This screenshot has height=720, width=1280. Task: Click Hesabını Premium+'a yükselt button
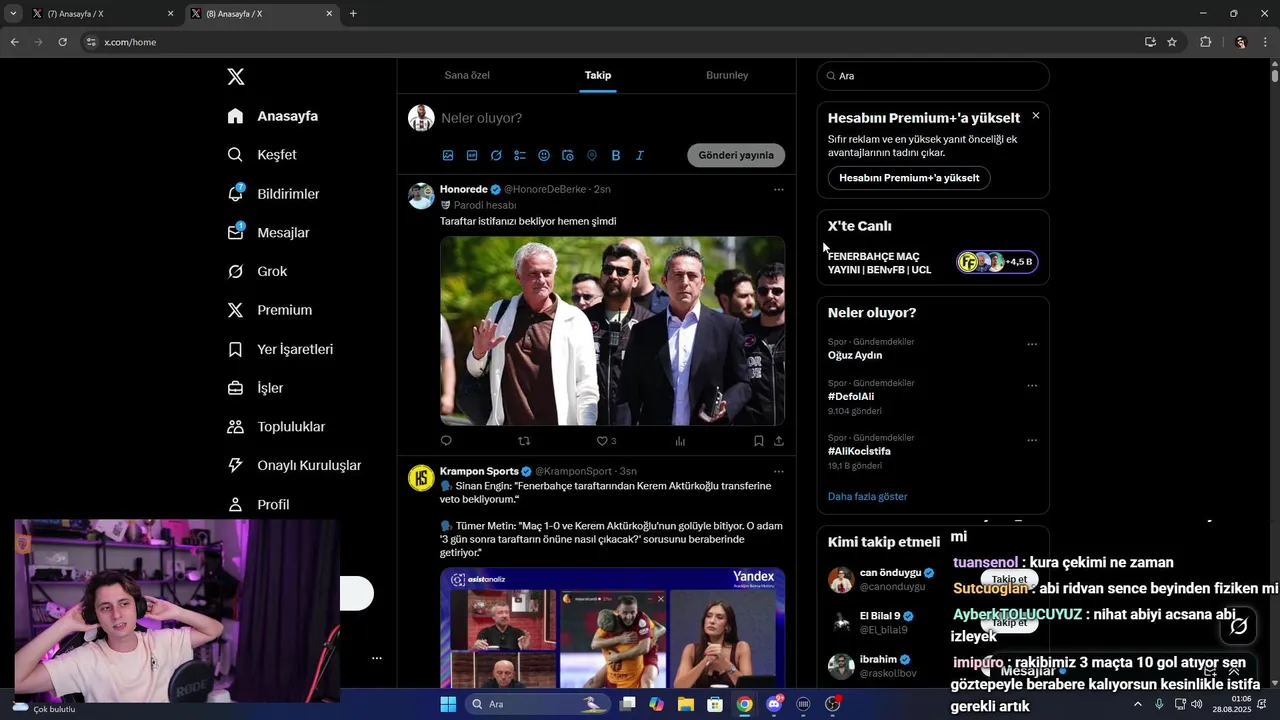click(x=909, y=178)
